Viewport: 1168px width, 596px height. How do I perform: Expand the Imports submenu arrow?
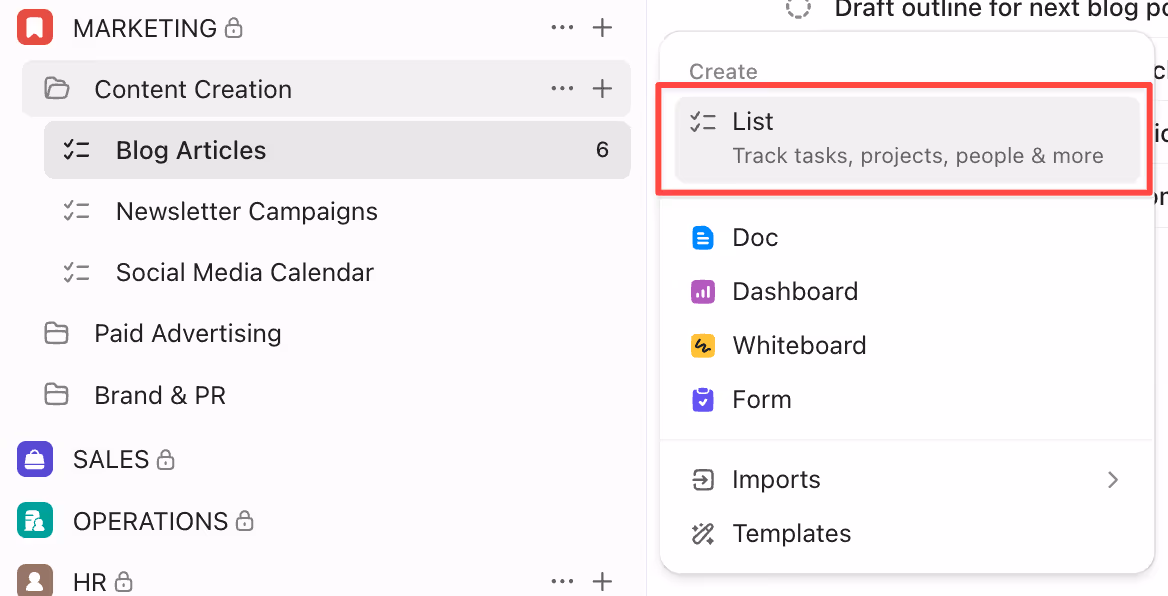click(x=1112, y=479)
